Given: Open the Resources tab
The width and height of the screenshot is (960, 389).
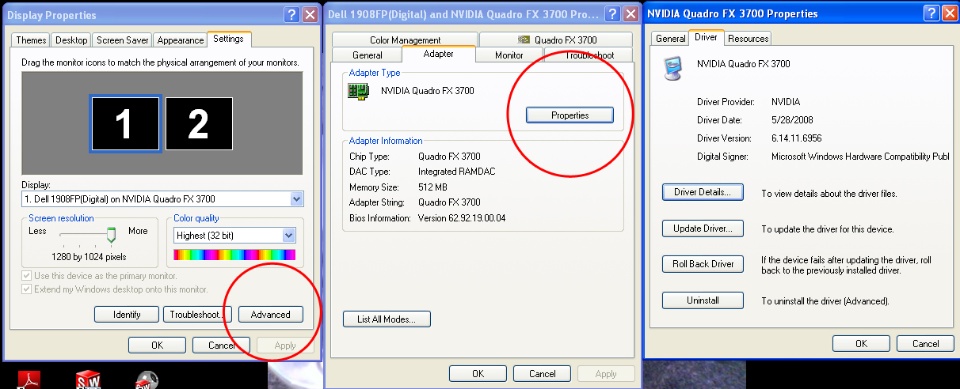Looking at the screenshot, I should (x=748, y=39).
